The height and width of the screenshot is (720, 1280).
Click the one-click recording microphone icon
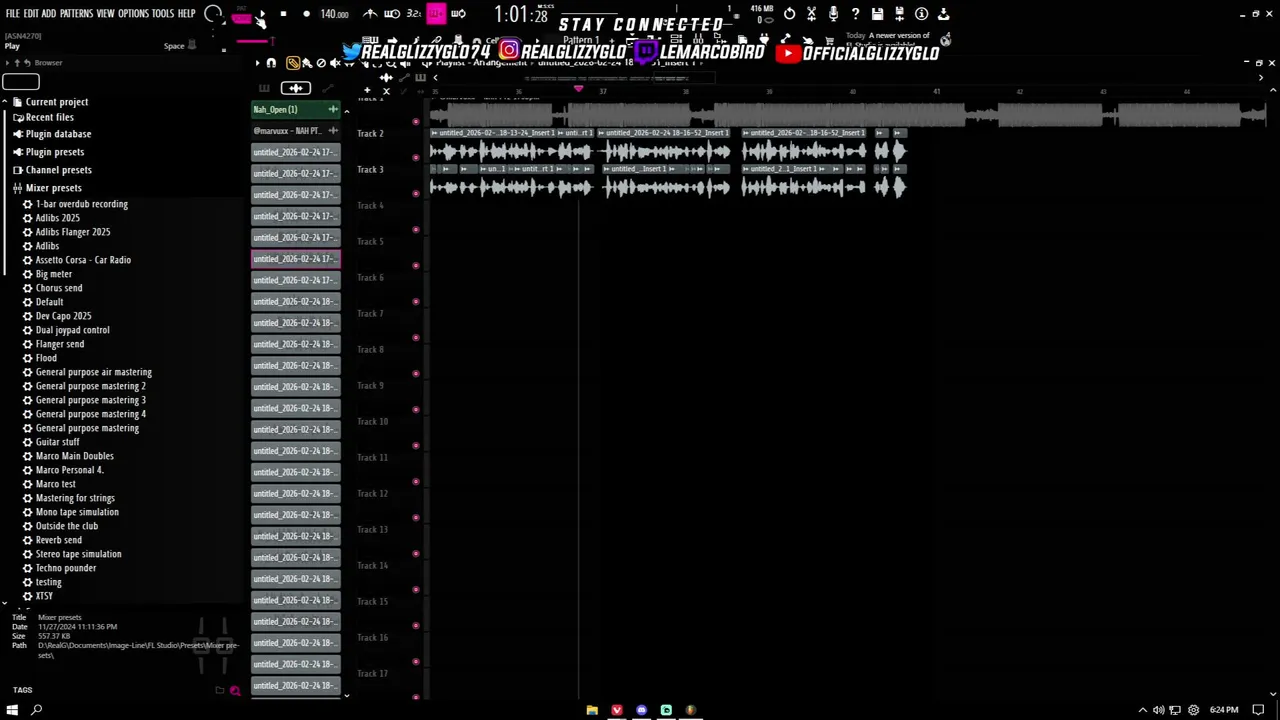pyautogui.click(x=833, y=14)
